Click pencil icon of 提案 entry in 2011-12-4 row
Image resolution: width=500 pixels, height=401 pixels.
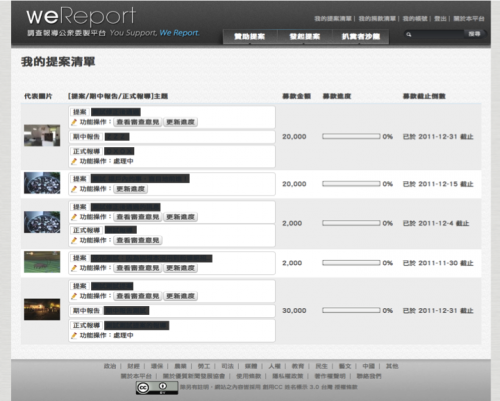[x=74, y=217]
